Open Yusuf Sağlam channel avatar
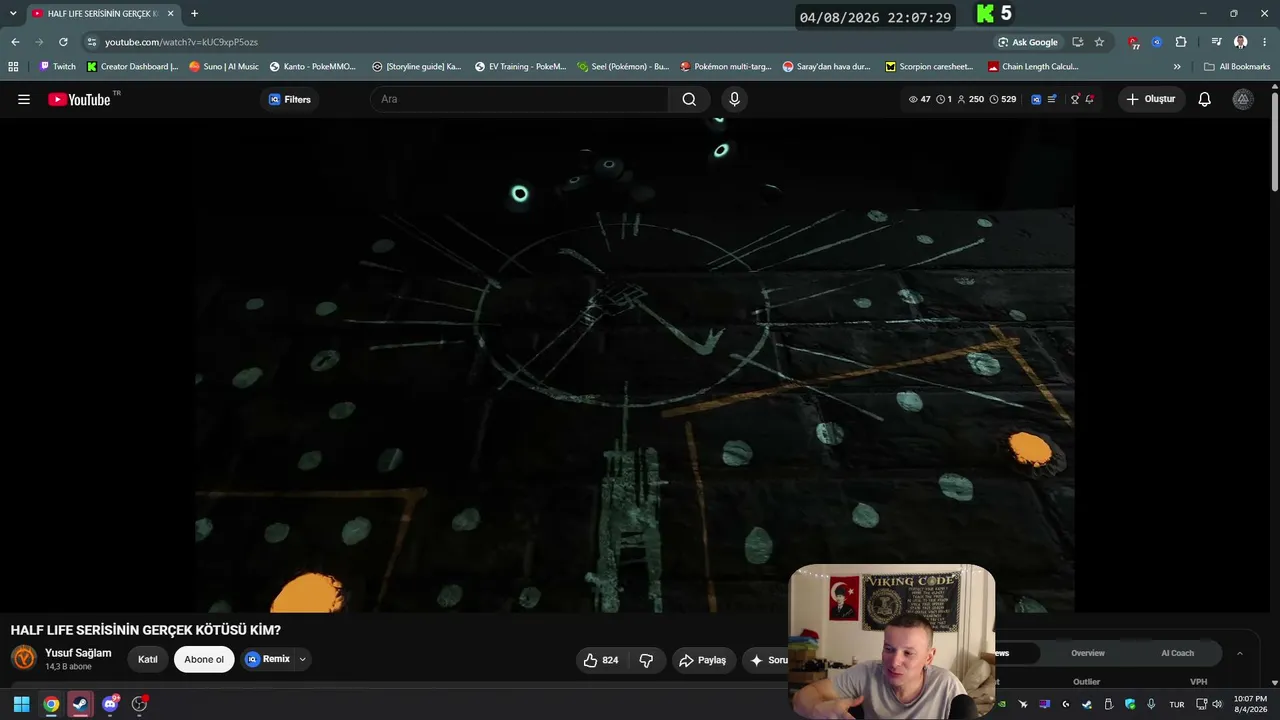This screenshot has width=1280, height=720. [23, 658]
